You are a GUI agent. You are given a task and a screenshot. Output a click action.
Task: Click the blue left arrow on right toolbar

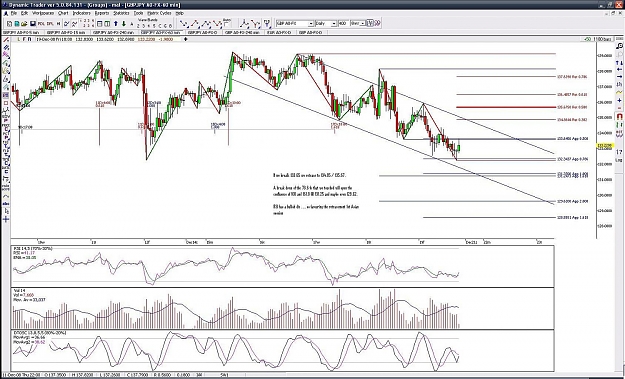pos(619,69)
